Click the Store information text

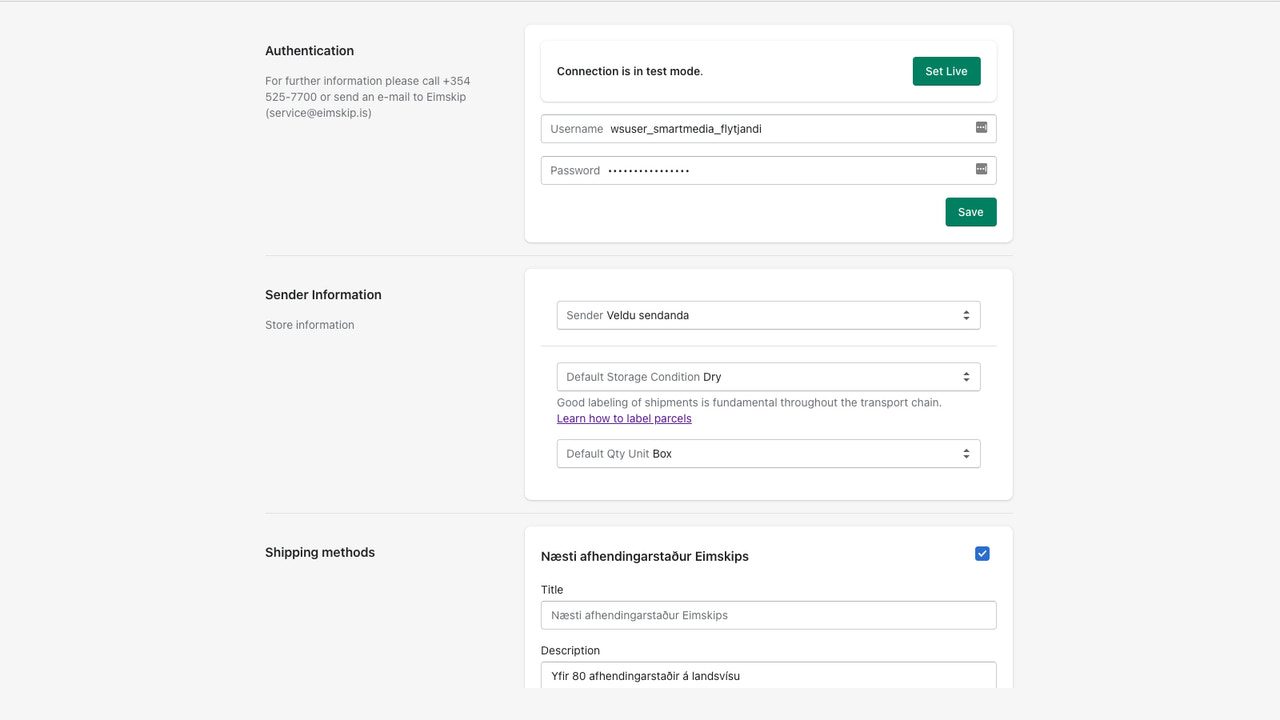tap(309, 325)
